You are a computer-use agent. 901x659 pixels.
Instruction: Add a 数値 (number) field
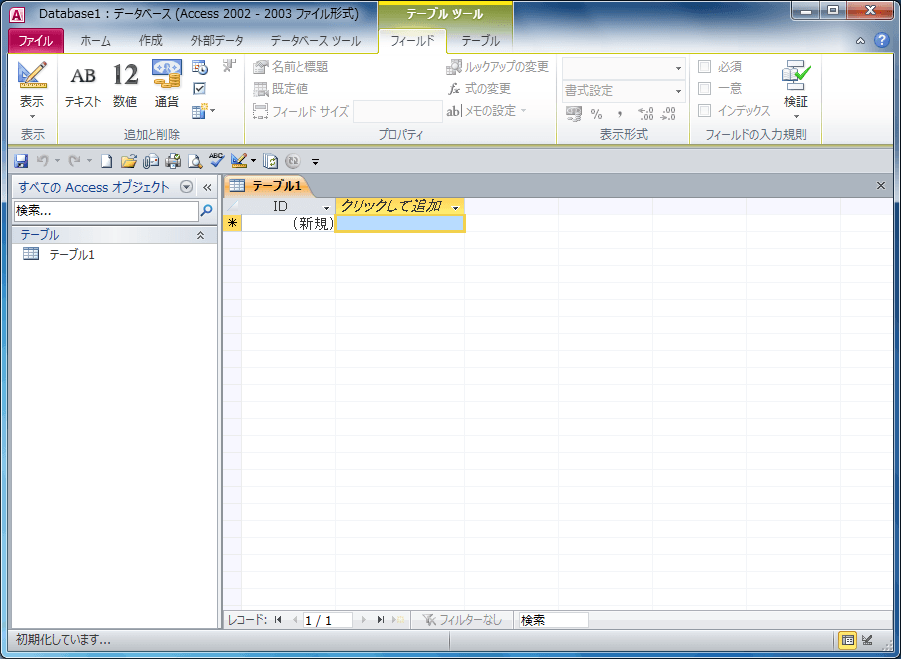(x=125, y=85)
